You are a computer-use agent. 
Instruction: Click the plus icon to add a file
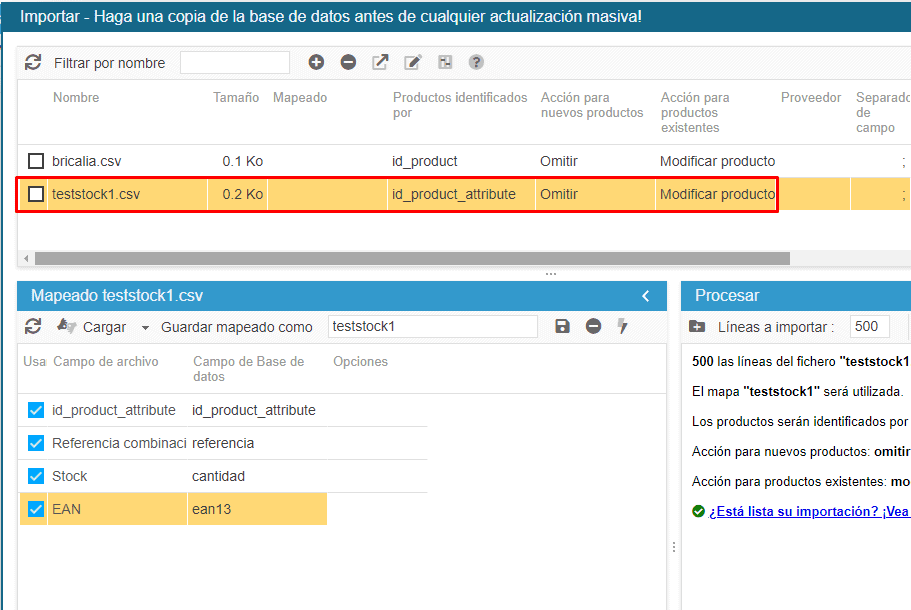coord(316,62)
